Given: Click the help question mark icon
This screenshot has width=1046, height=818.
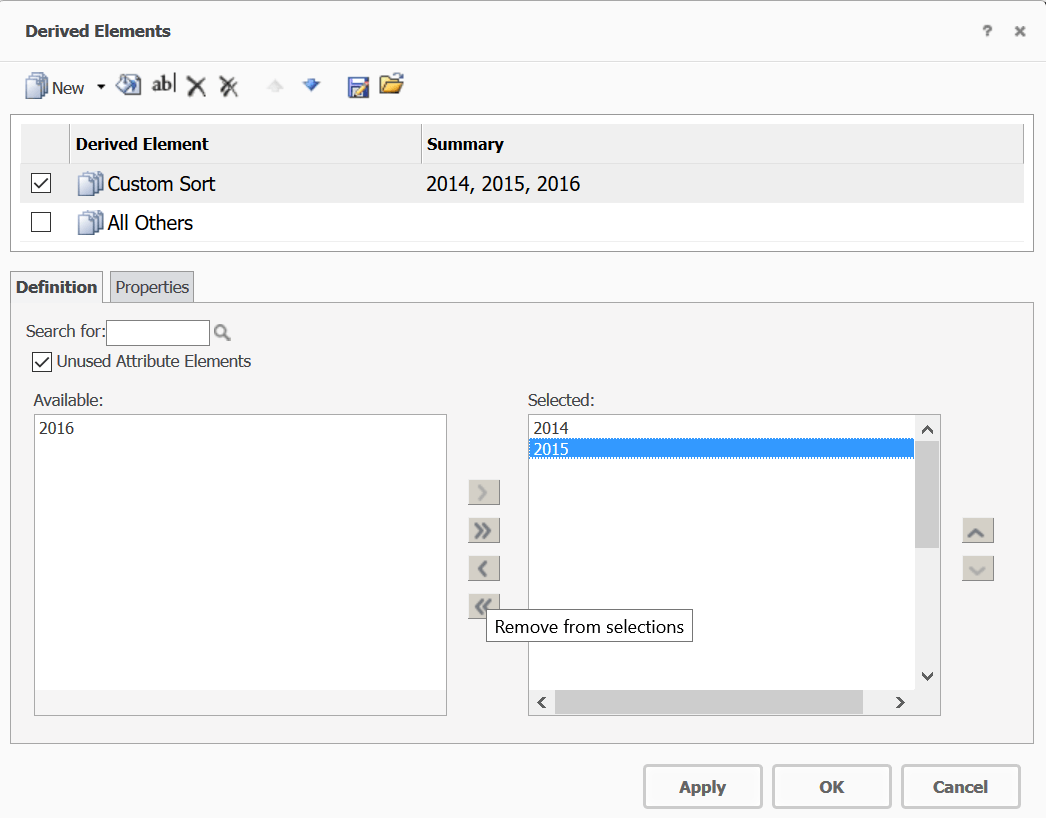Looking at the screenshot, I should [x=987, y=31].
